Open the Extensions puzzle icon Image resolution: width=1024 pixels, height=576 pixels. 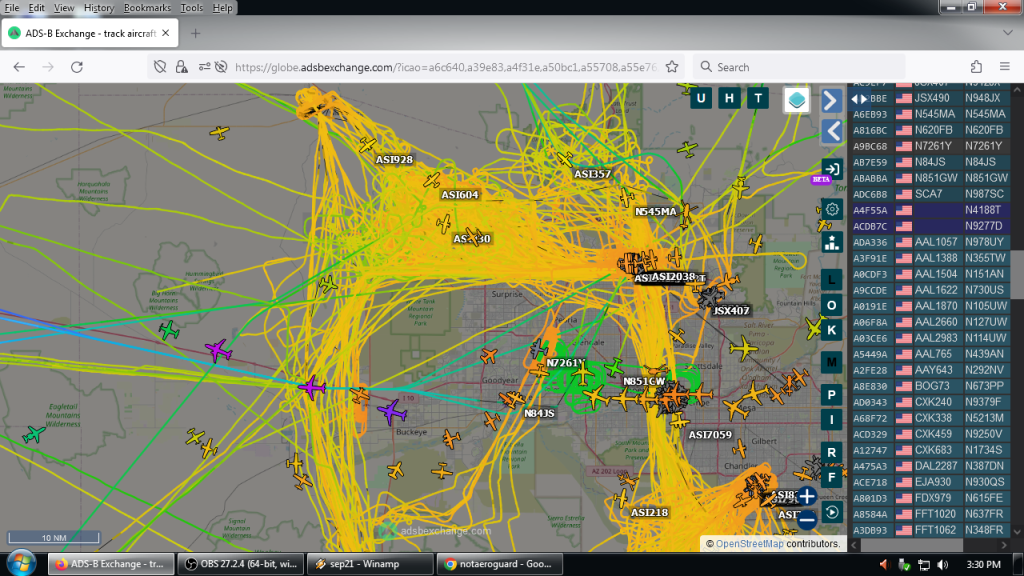click(x=976, y=67)
